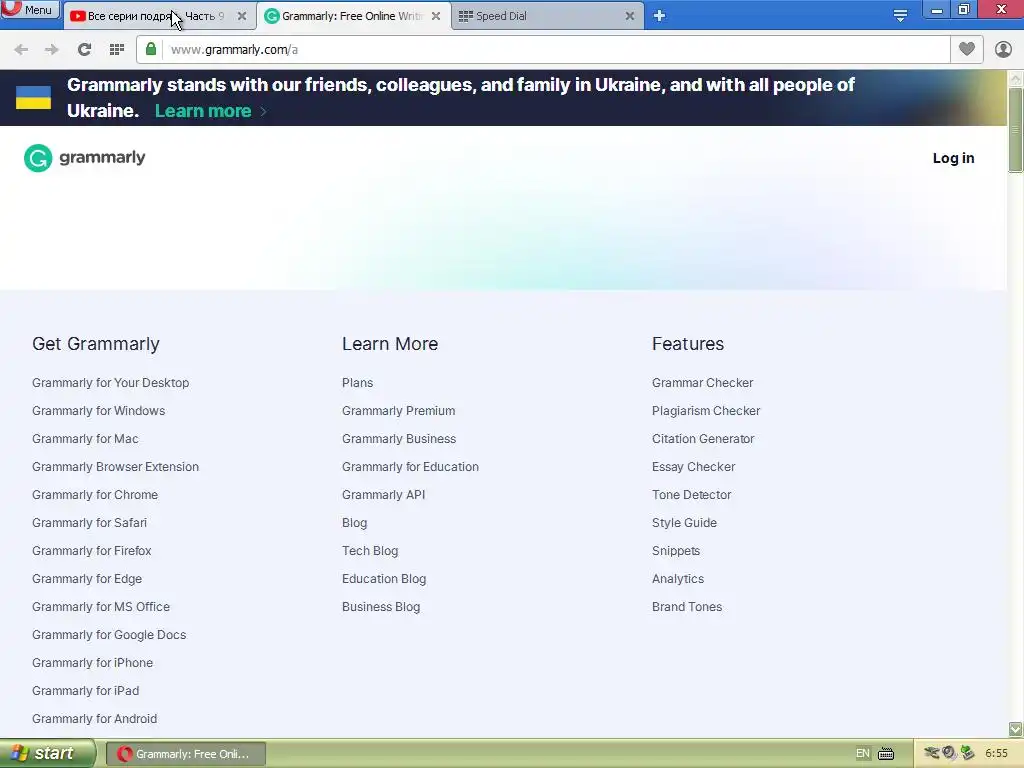The image size is (1024, 768).
Task: Open the tab list menu icon
Action: pyautogui.click(x=900, y=16)
